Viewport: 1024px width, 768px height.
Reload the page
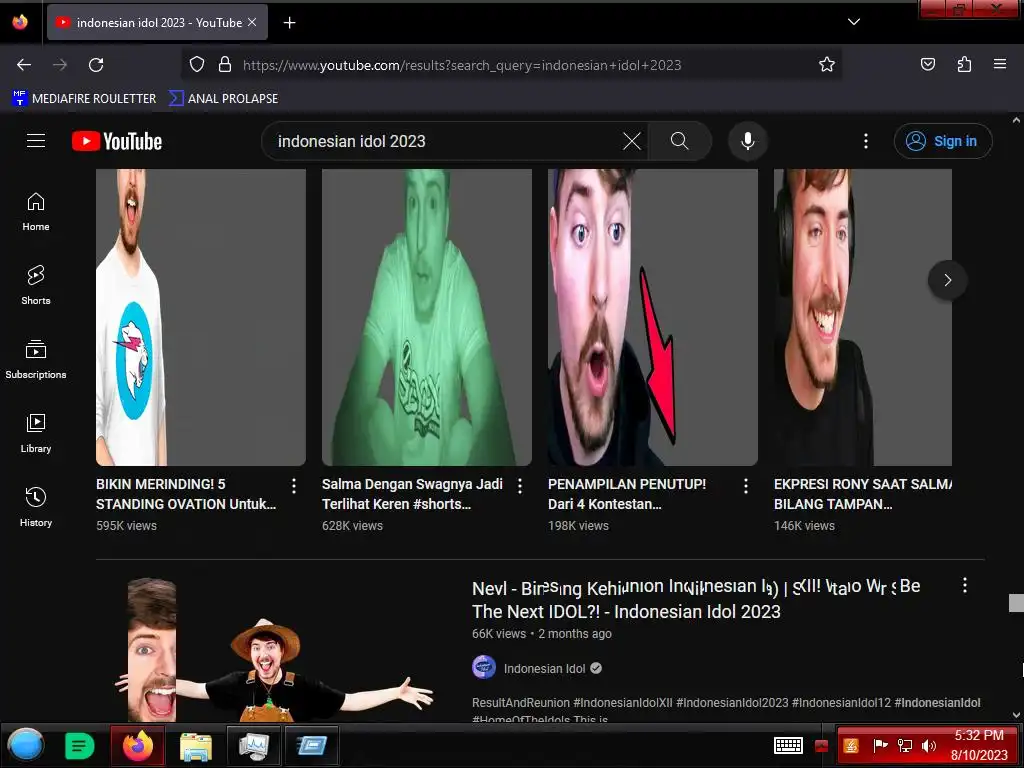tap(96, 65)
